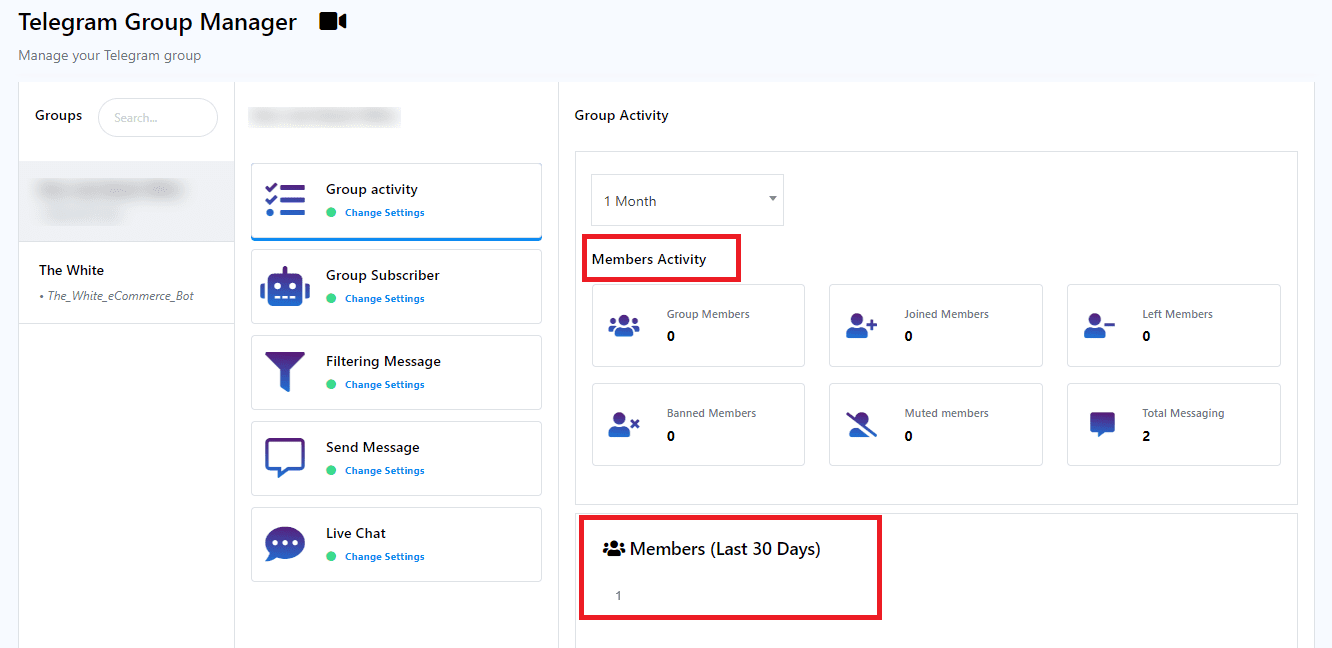Click the Filtering Message funnel icon

coord(285,372)
